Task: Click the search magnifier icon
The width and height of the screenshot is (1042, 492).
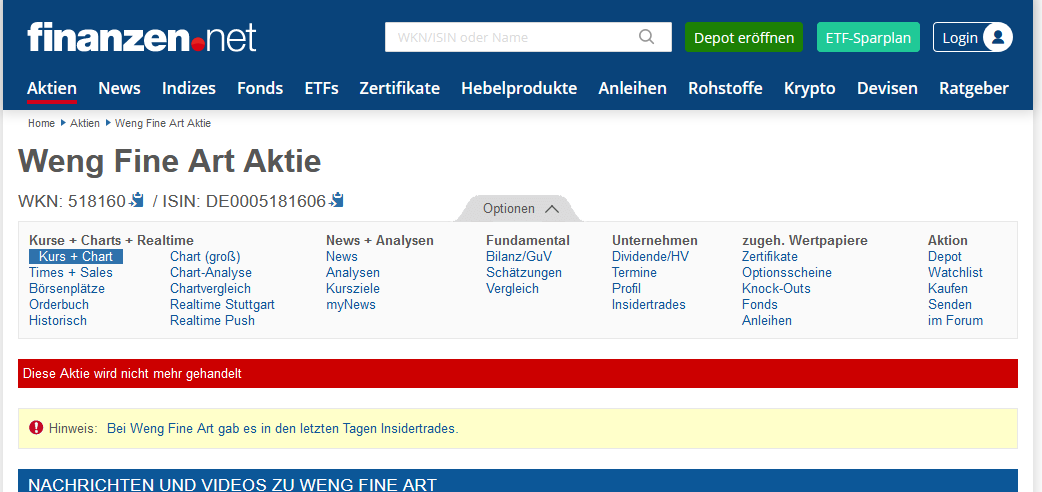Action: pyautogui.click(x=646, y=37)
